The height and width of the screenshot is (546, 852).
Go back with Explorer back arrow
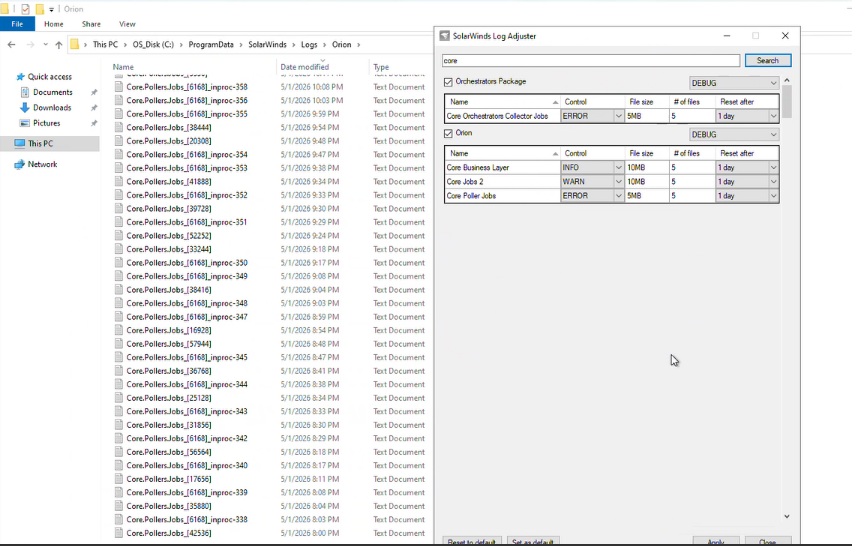click(x=11, y=45)
